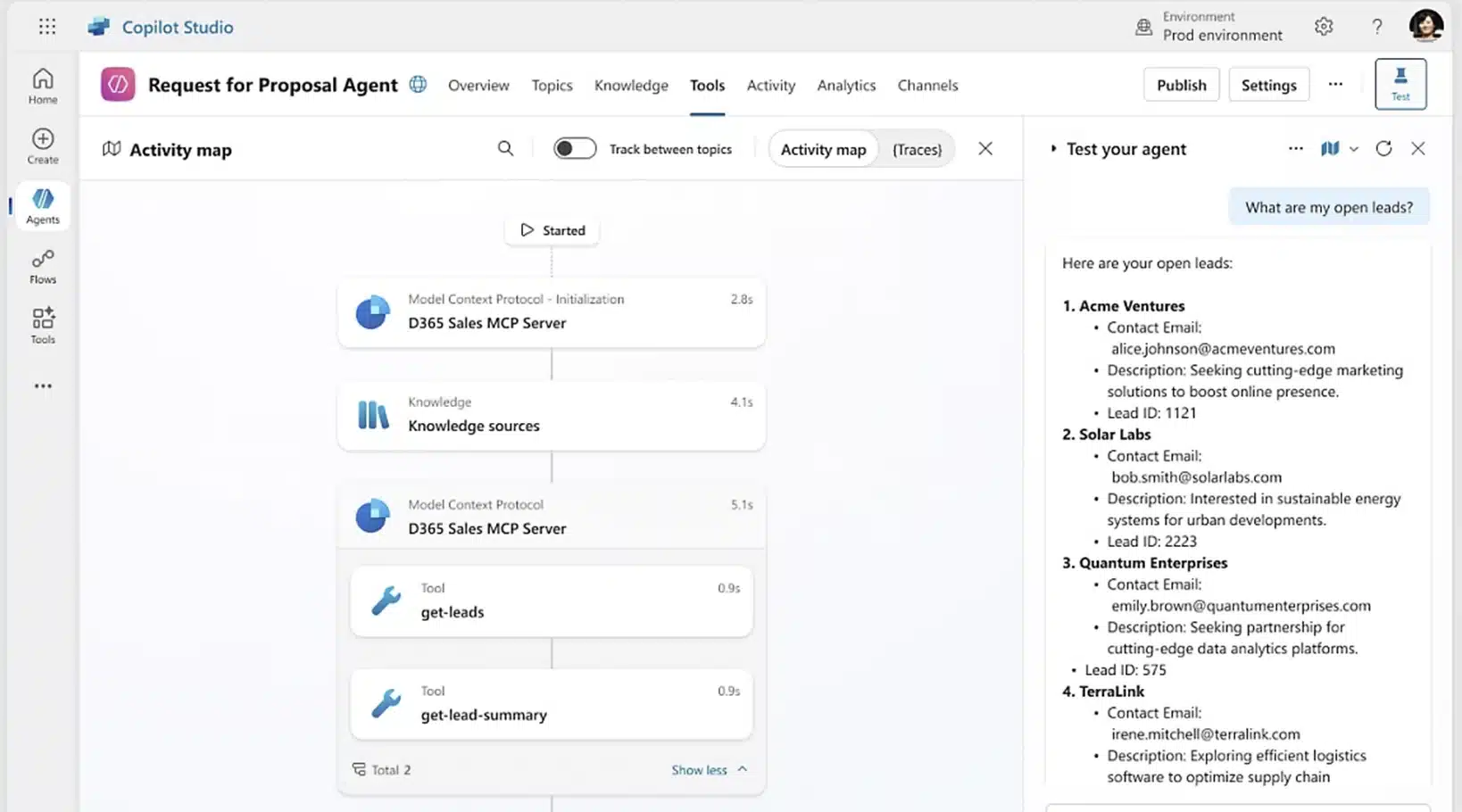Open Flows in the sidebar
1462x812 pixels.
click(43, 266)
